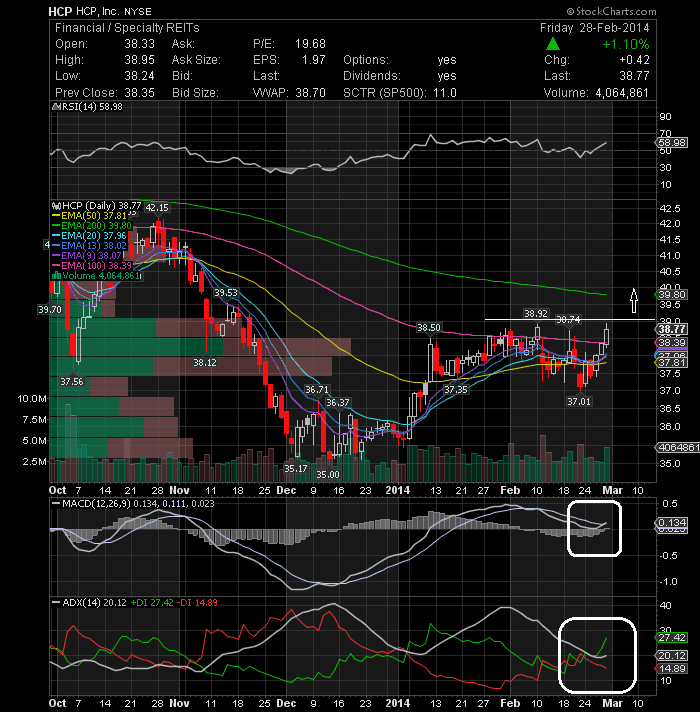Select the Prev Close value 38.35
The height and width of the screenshot is (712, 700).
(139, 93)
